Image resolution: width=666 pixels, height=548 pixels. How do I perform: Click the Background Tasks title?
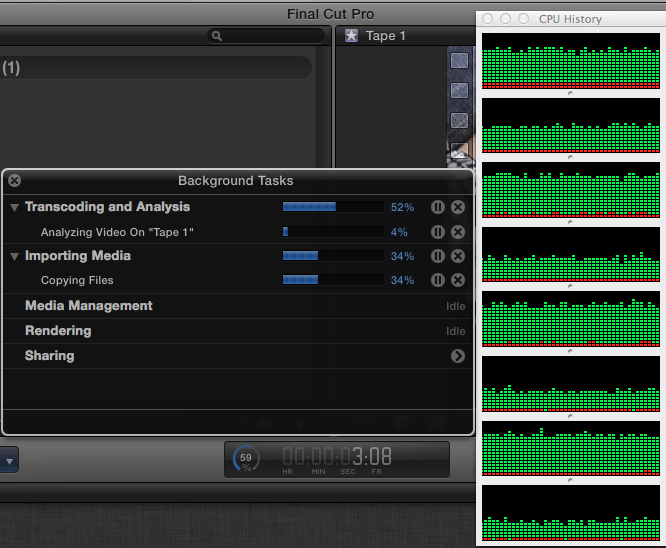pyautogui.click(x=236, y=181)
